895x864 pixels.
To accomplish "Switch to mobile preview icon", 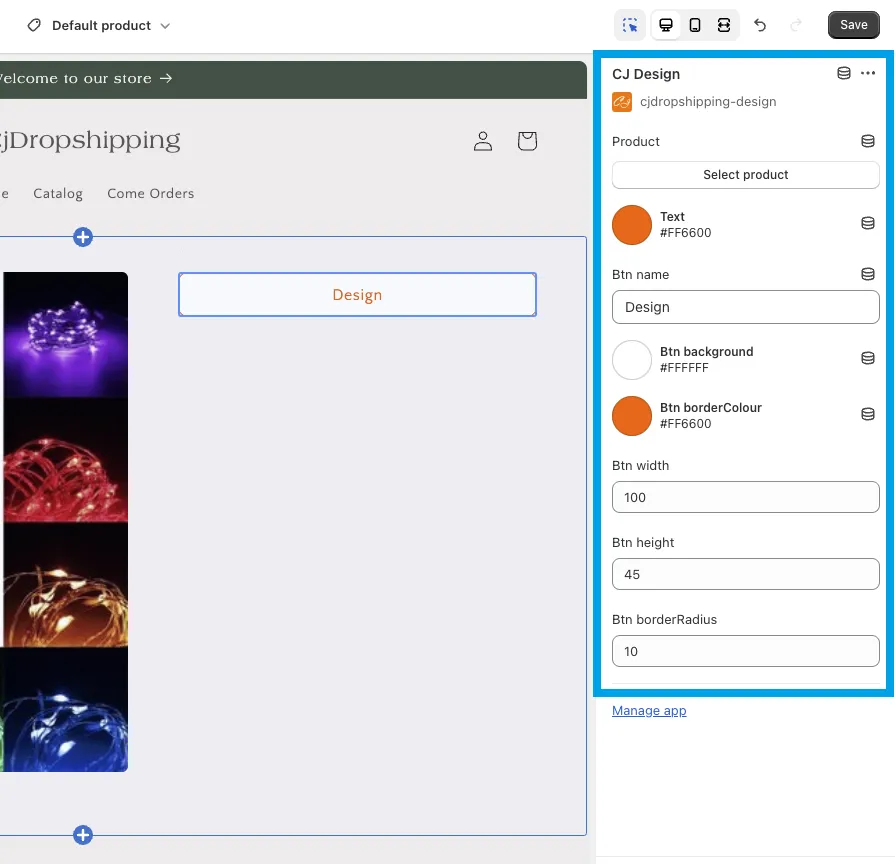I will point(695,25).
